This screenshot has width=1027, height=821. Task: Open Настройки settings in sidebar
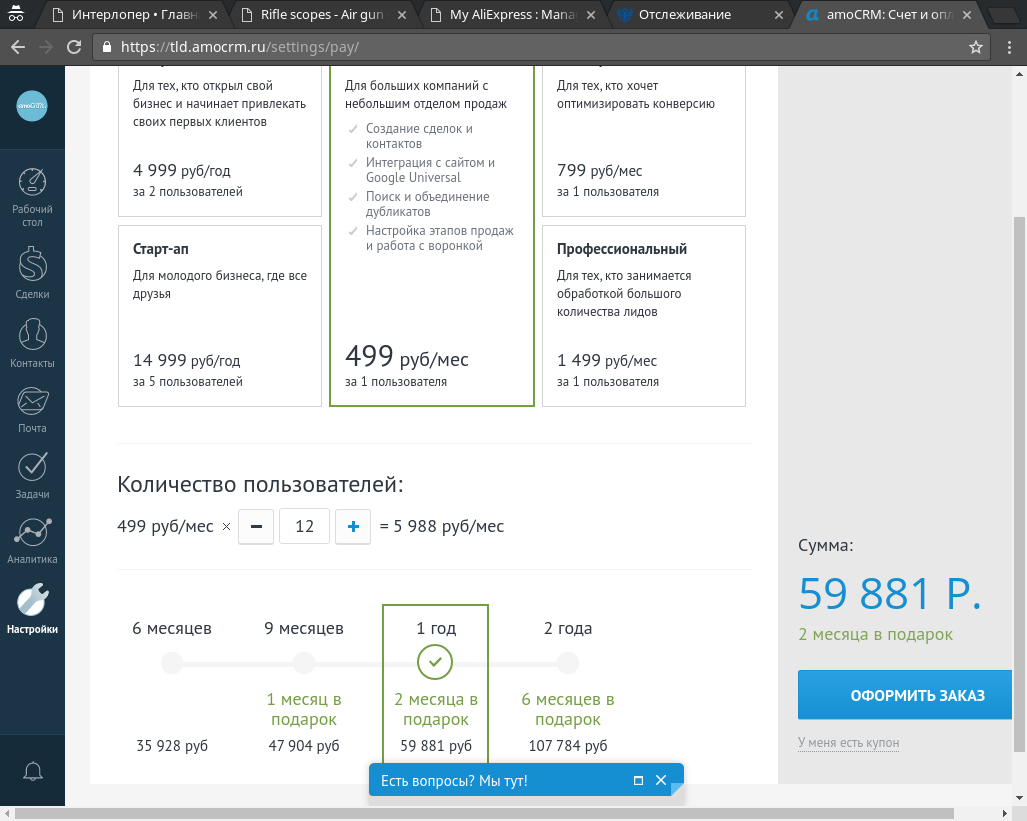pyautogui.click(x=32, y=609)
